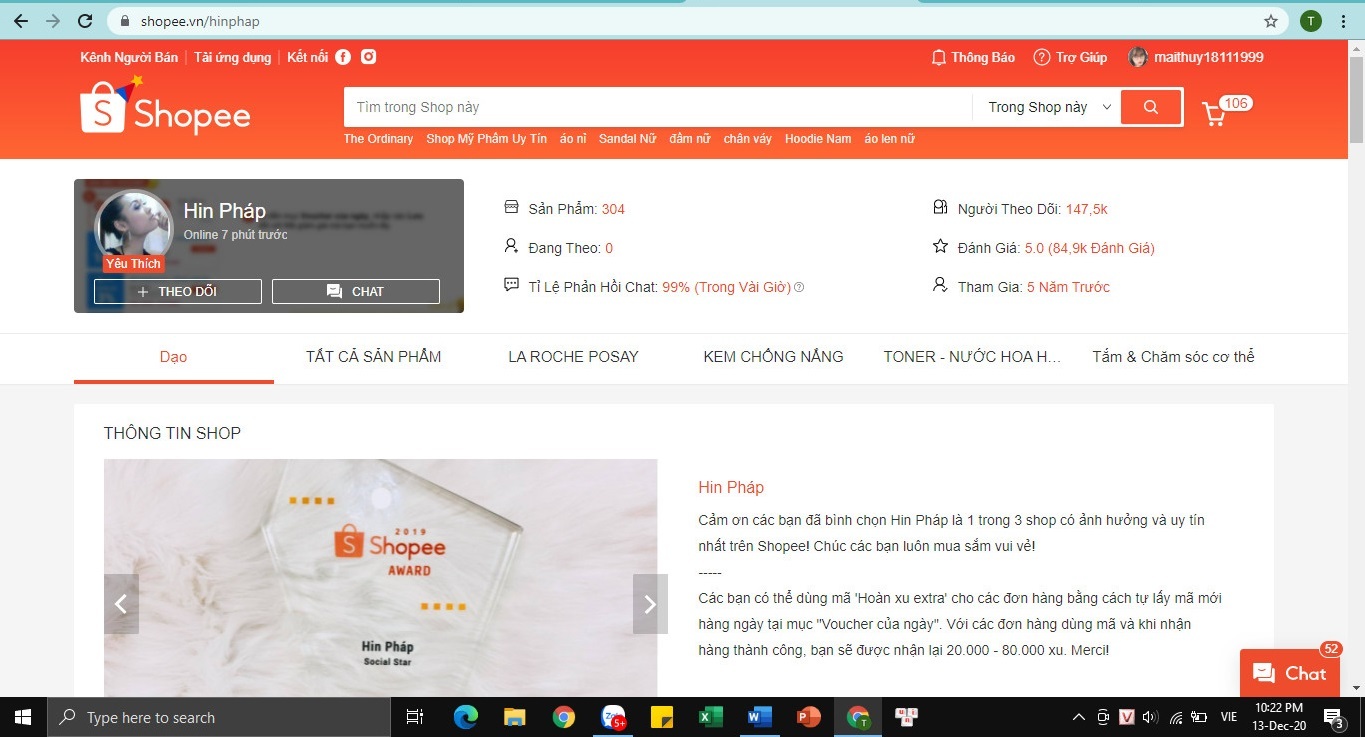Open the Tải ứng dụng link
The height and width of the screenshot is (737, 1365).
(233, 57)
